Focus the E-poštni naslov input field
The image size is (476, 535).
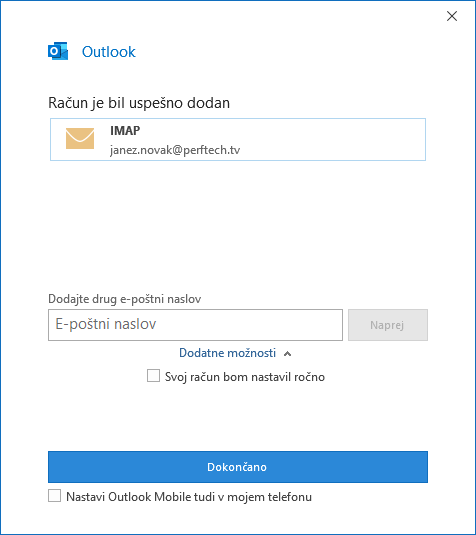point(195,325)
